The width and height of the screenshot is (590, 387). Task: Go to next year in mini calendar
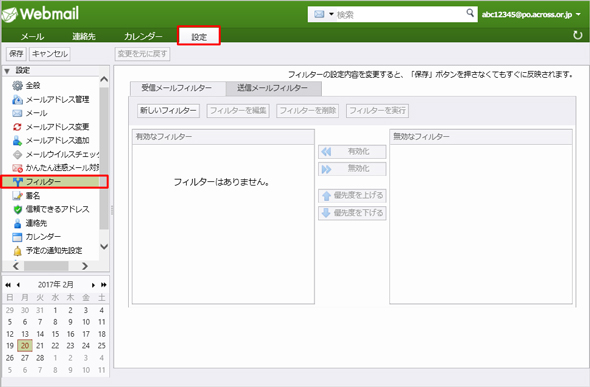(103, 285)
